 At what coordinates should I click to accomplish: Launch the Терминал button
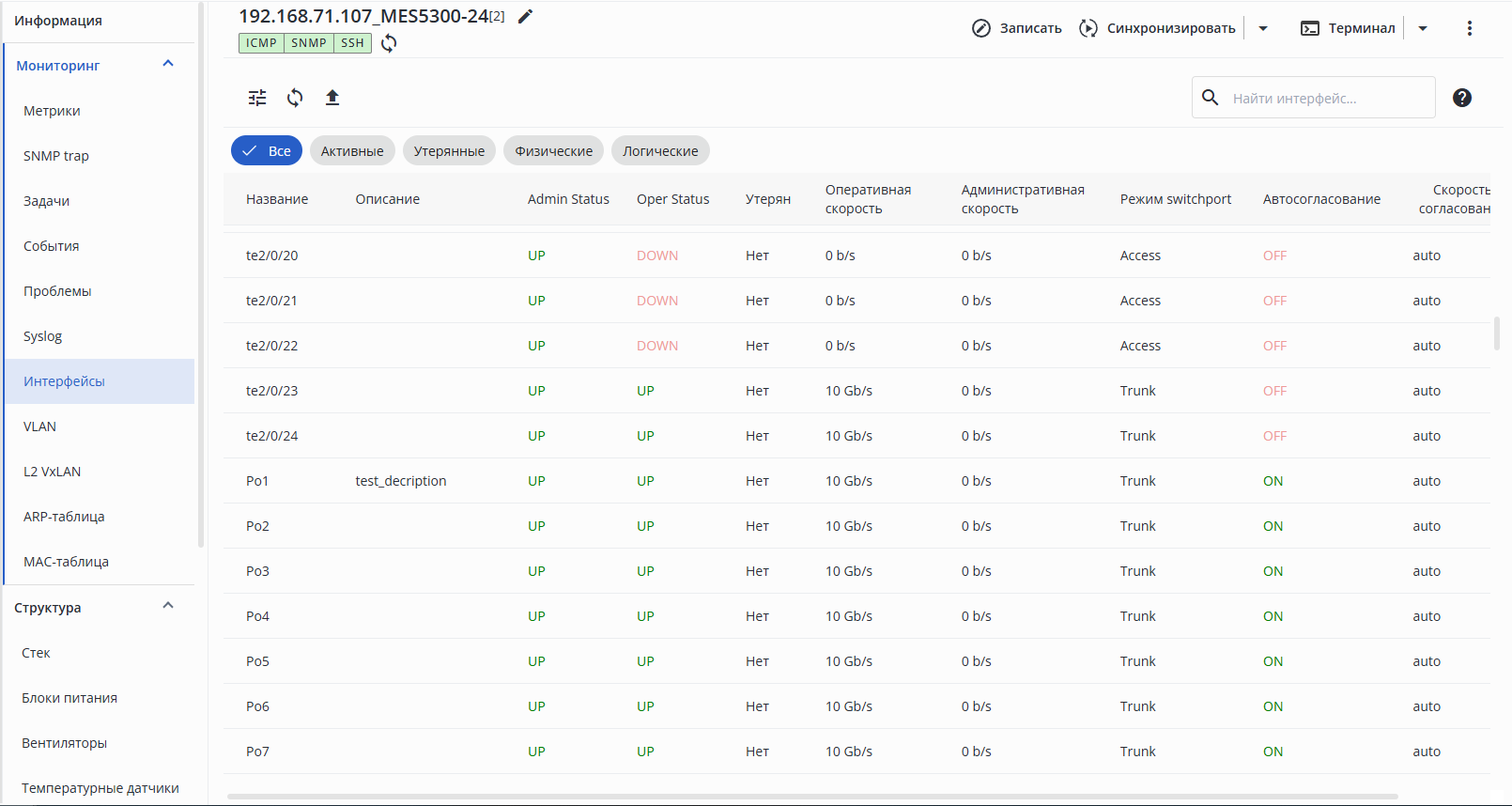(1349, 28)
